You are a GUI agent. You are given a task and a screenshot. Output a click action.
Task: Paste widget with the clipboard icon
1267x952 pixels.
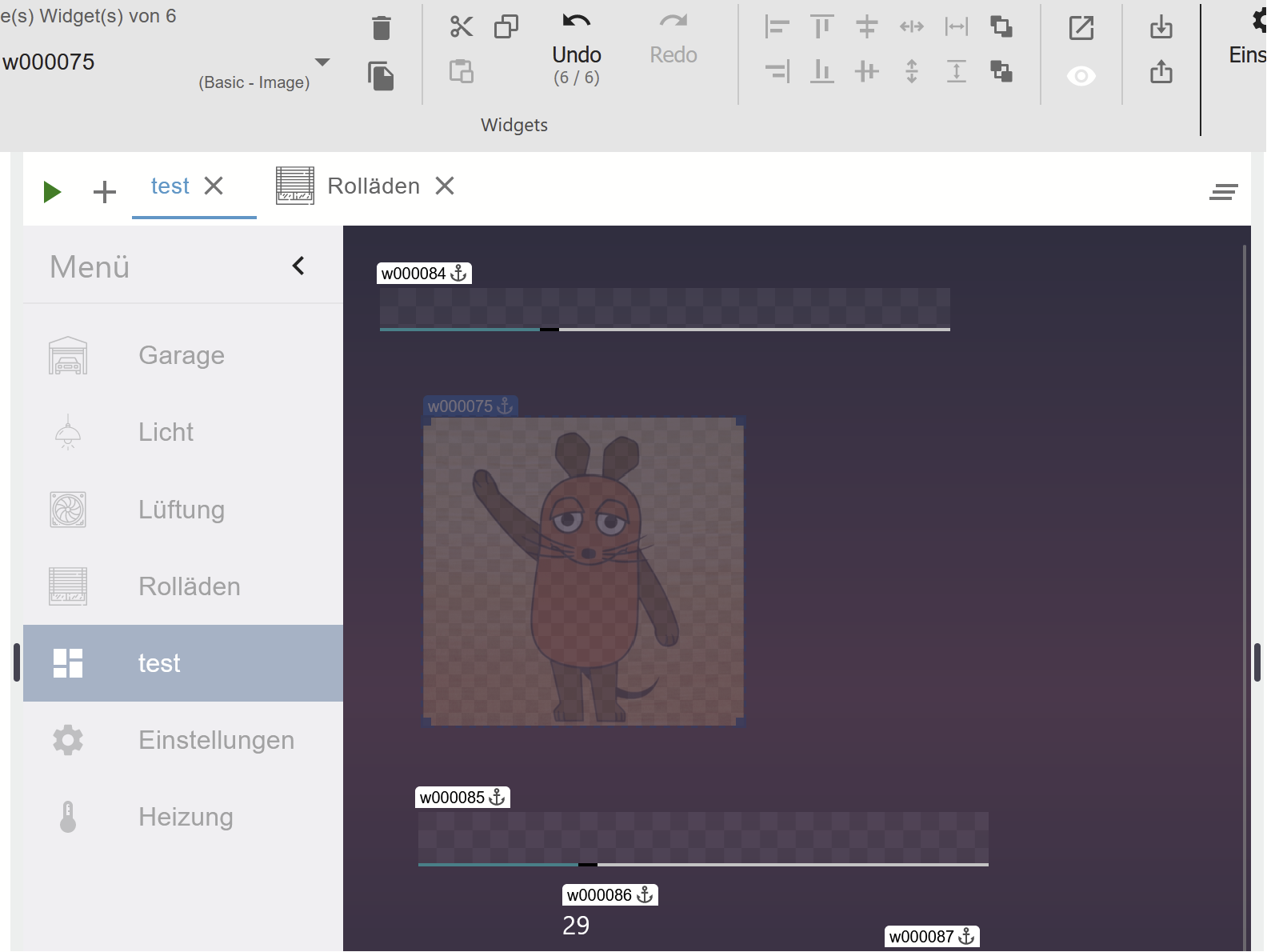pyautogui.click(x=462, y=71)
